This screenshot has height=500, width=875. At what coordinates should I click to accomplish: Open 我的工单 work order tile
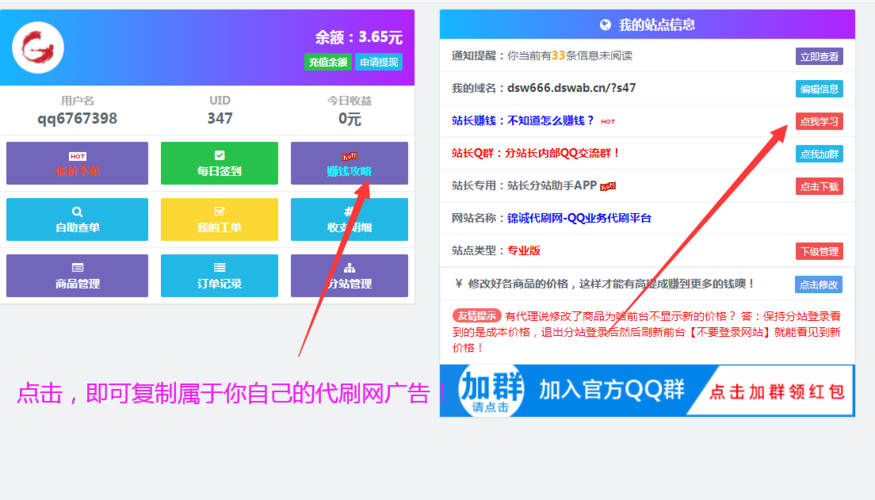click(219, 219)
